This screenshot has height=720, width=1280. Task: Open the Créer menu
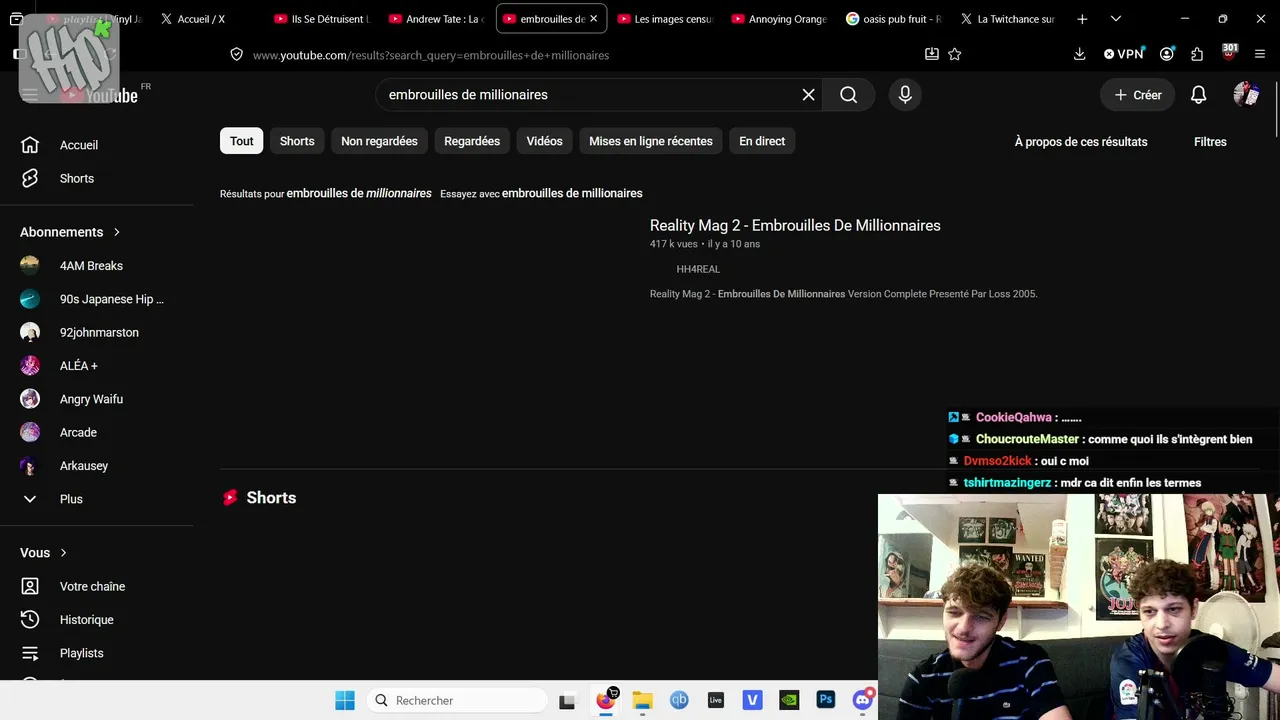coord(1138,95)
